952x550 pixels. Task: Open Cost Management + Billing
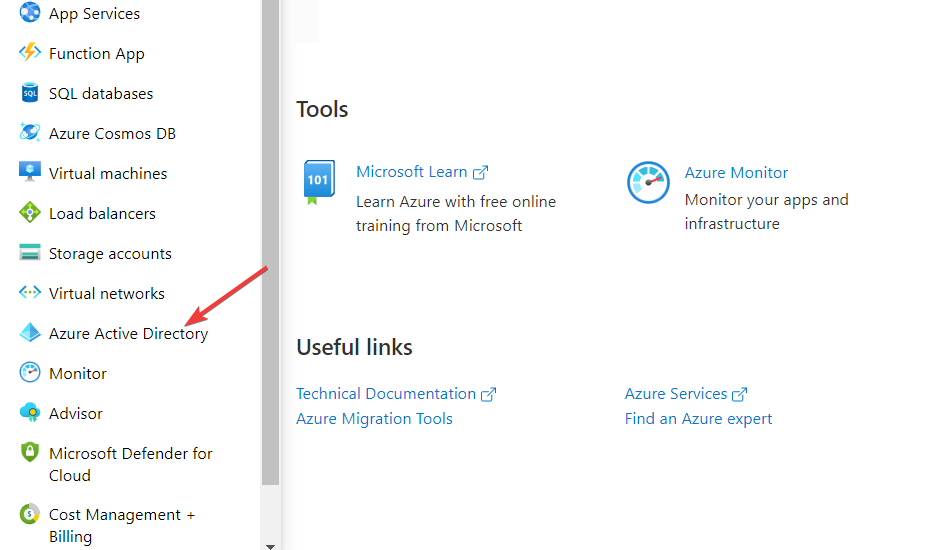tap(122, 526)
